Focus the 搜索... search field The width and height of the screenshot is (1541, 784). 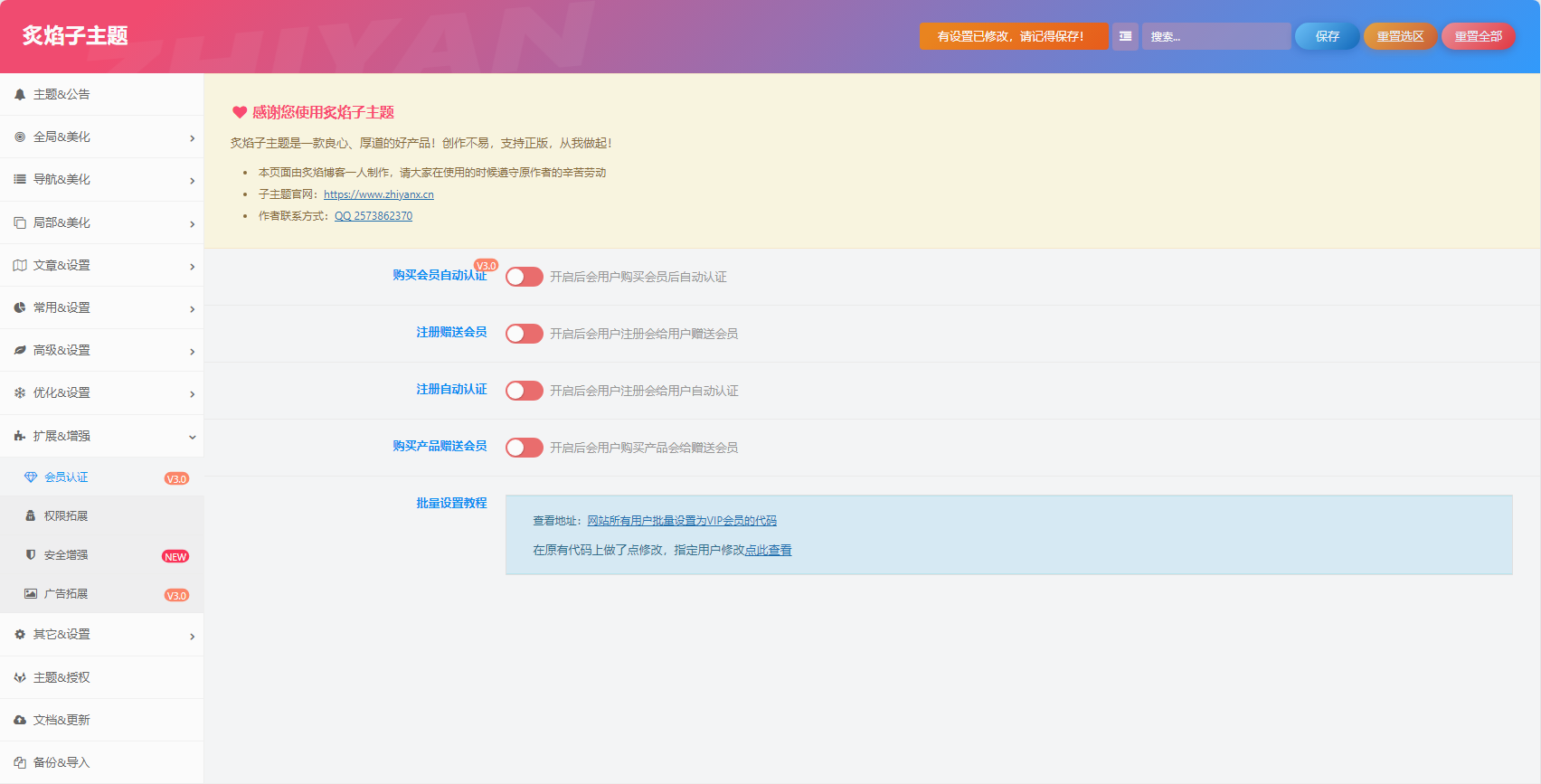(x=1216, y=36)
